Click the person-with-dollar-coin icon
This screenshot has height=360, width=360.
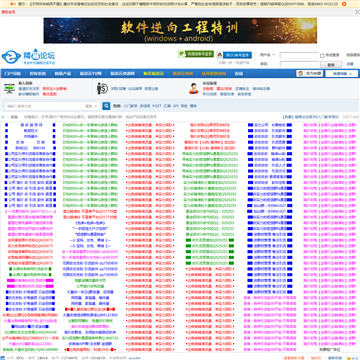pos(102,89)
